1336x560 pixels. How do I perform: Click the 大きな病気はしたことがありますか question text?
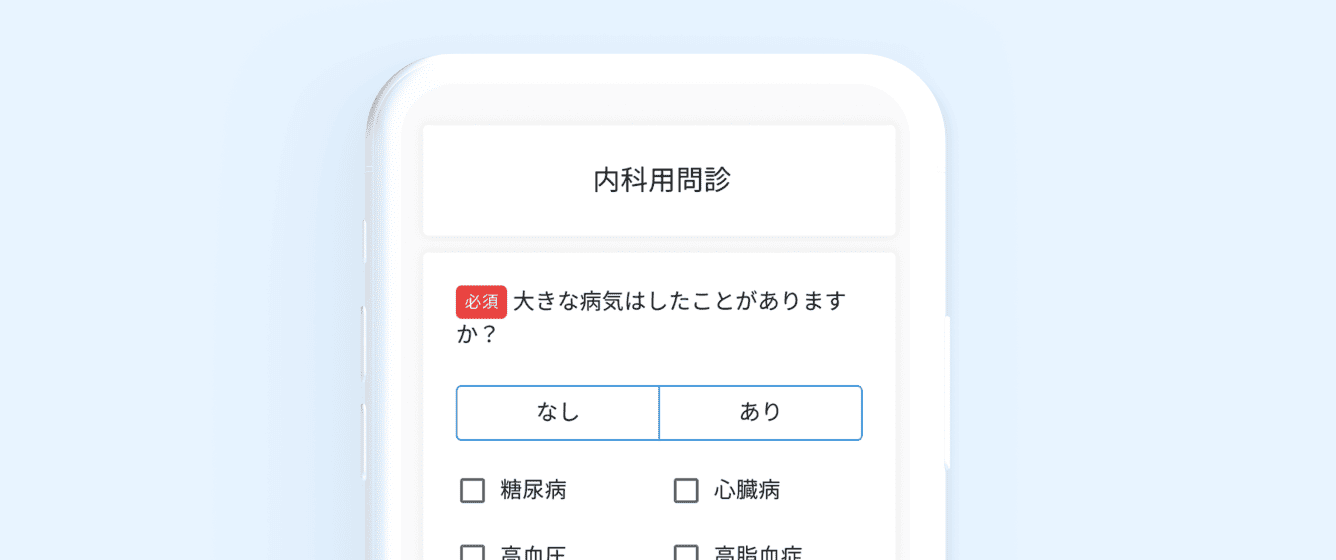(680, 302)
